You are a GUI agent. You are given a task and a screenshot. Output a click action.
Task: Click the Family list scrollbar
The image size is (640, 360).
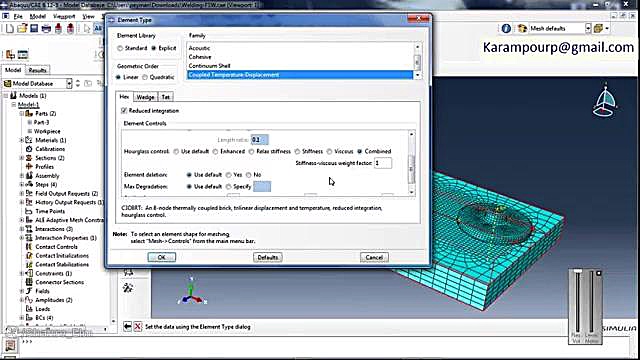coord(417,61)
